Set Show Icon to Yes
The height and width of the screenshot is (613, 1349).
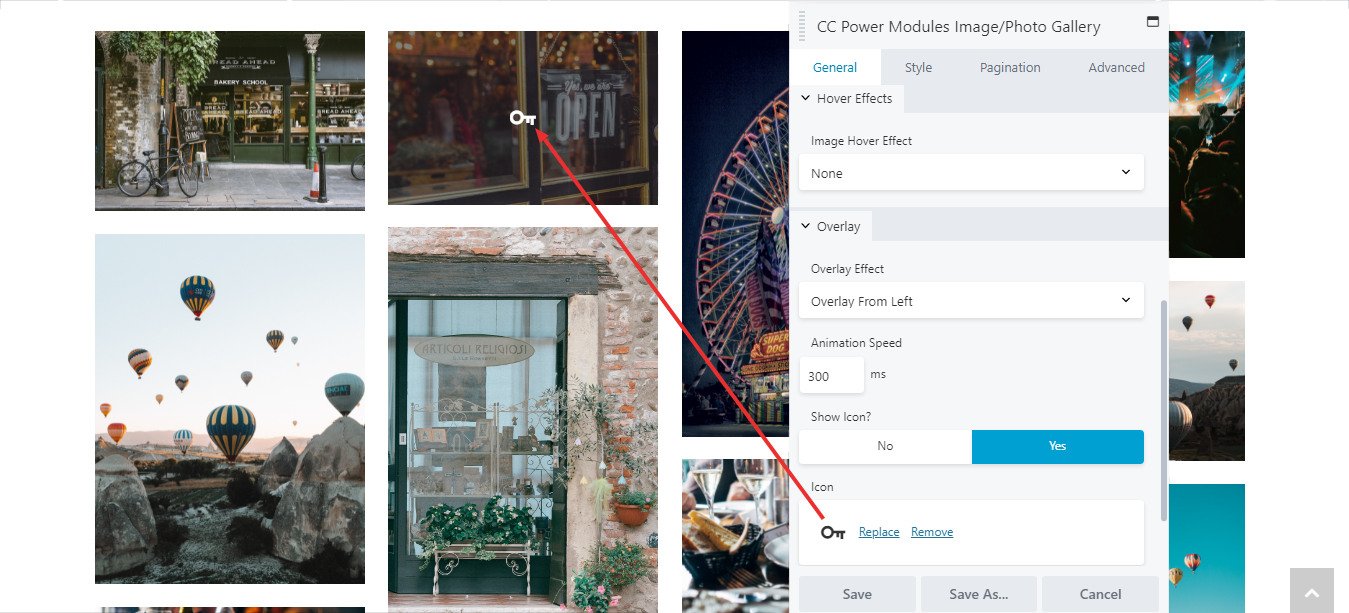1058,446
